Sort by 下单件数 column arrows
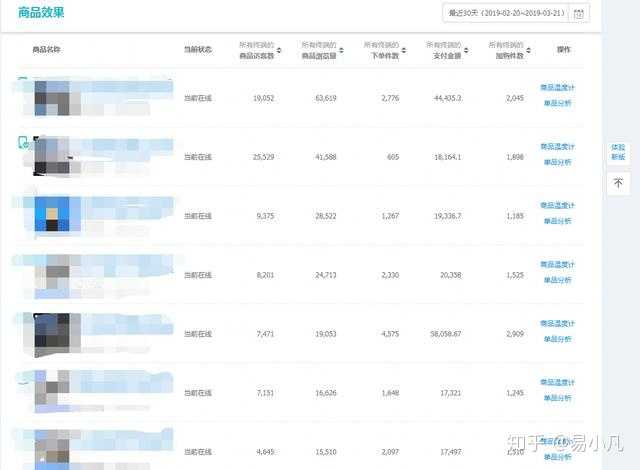This screenshot has width=640, height=470. (x=404, y=50)
